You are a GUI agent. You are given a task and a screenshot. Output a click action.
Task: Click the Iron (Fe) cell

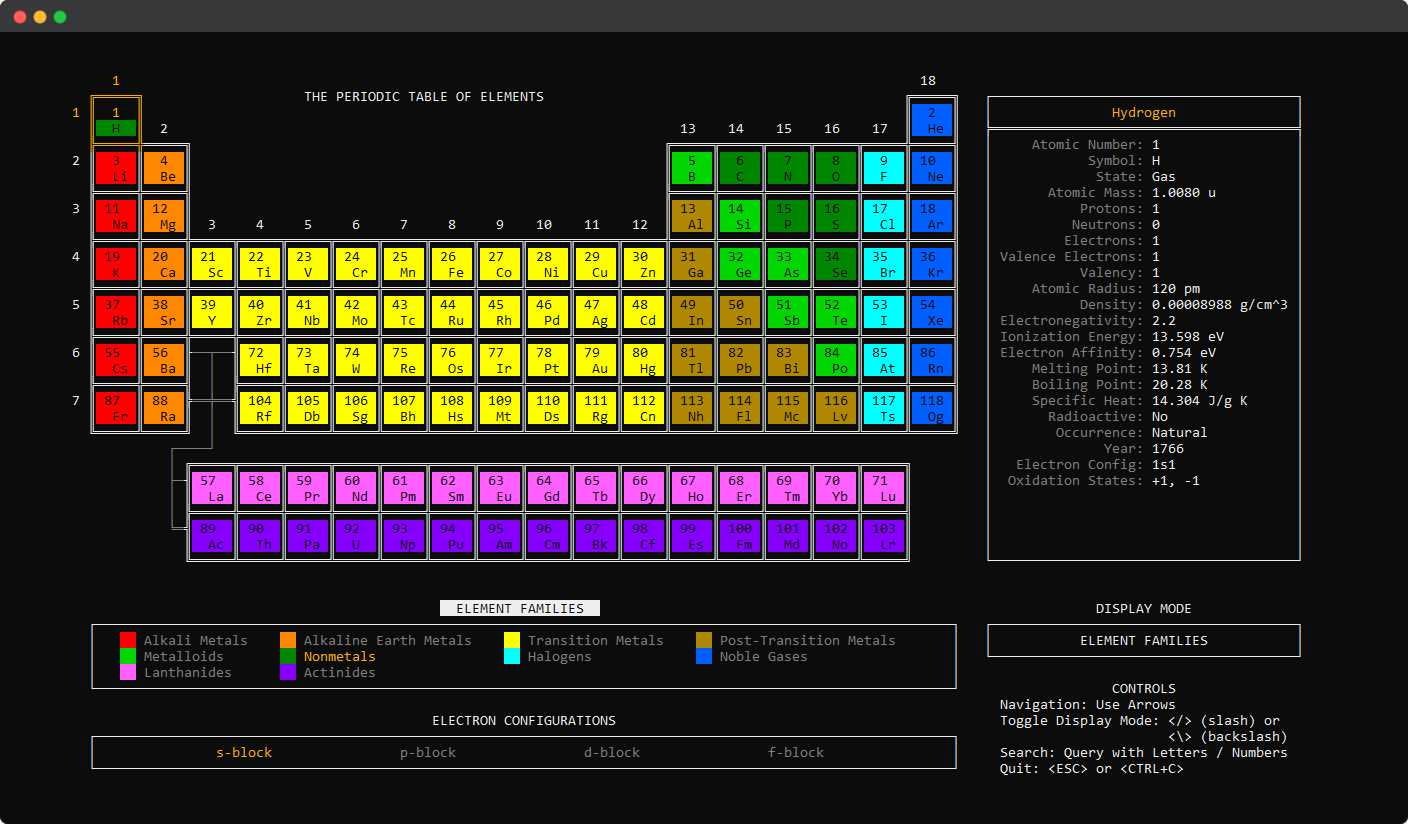tap(452, 264)
